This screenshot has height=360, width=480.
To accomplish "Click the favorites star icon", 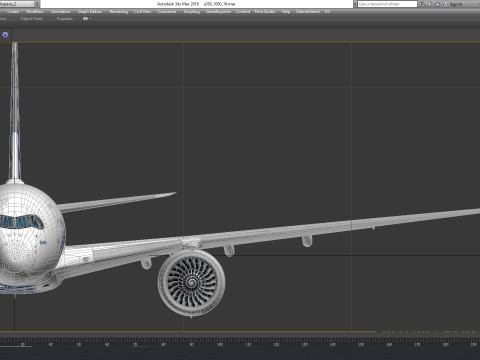I will [437, 4].
